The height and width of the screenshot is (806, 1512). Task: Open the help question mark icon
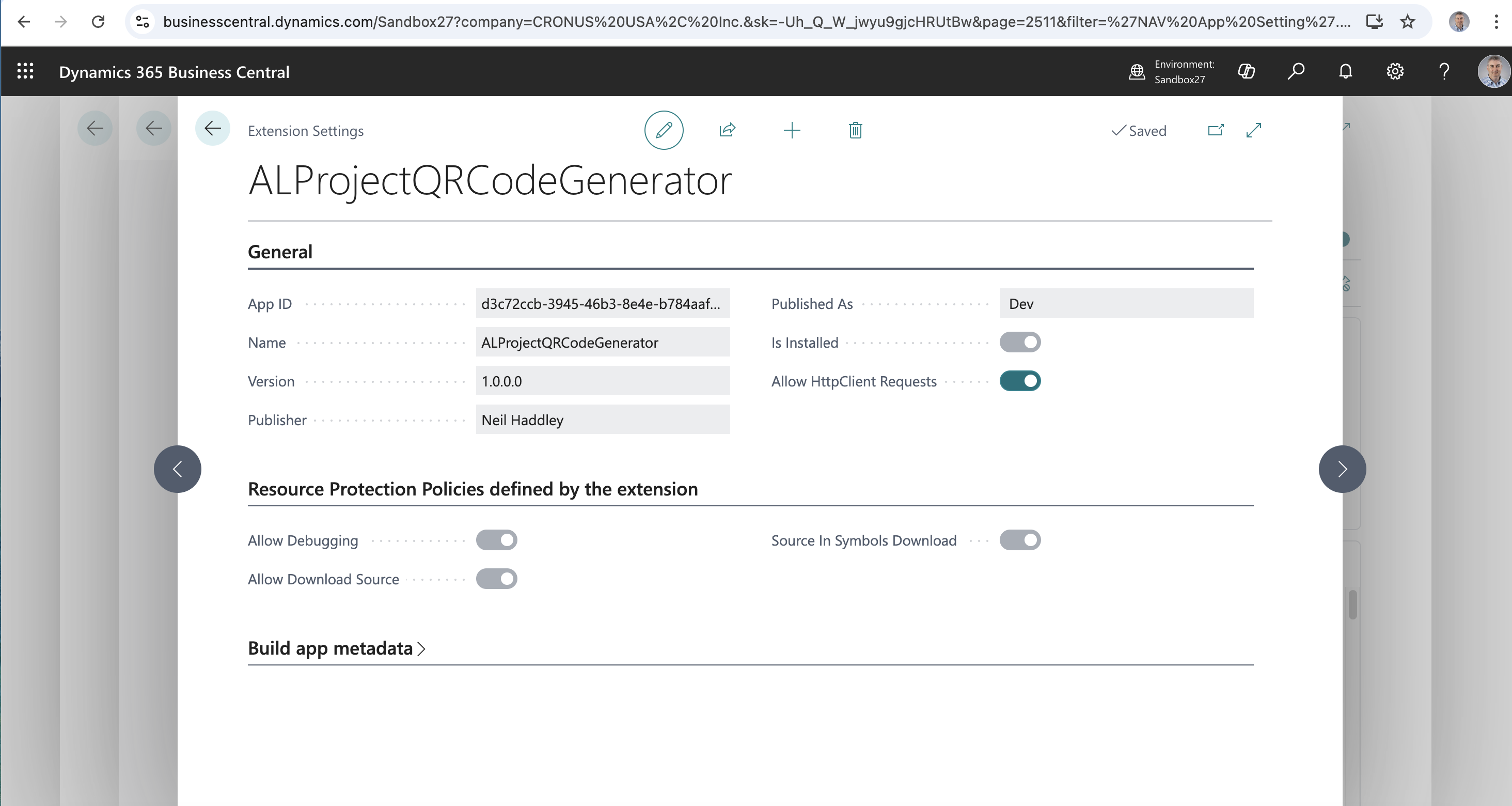(x=1444, y=72)
